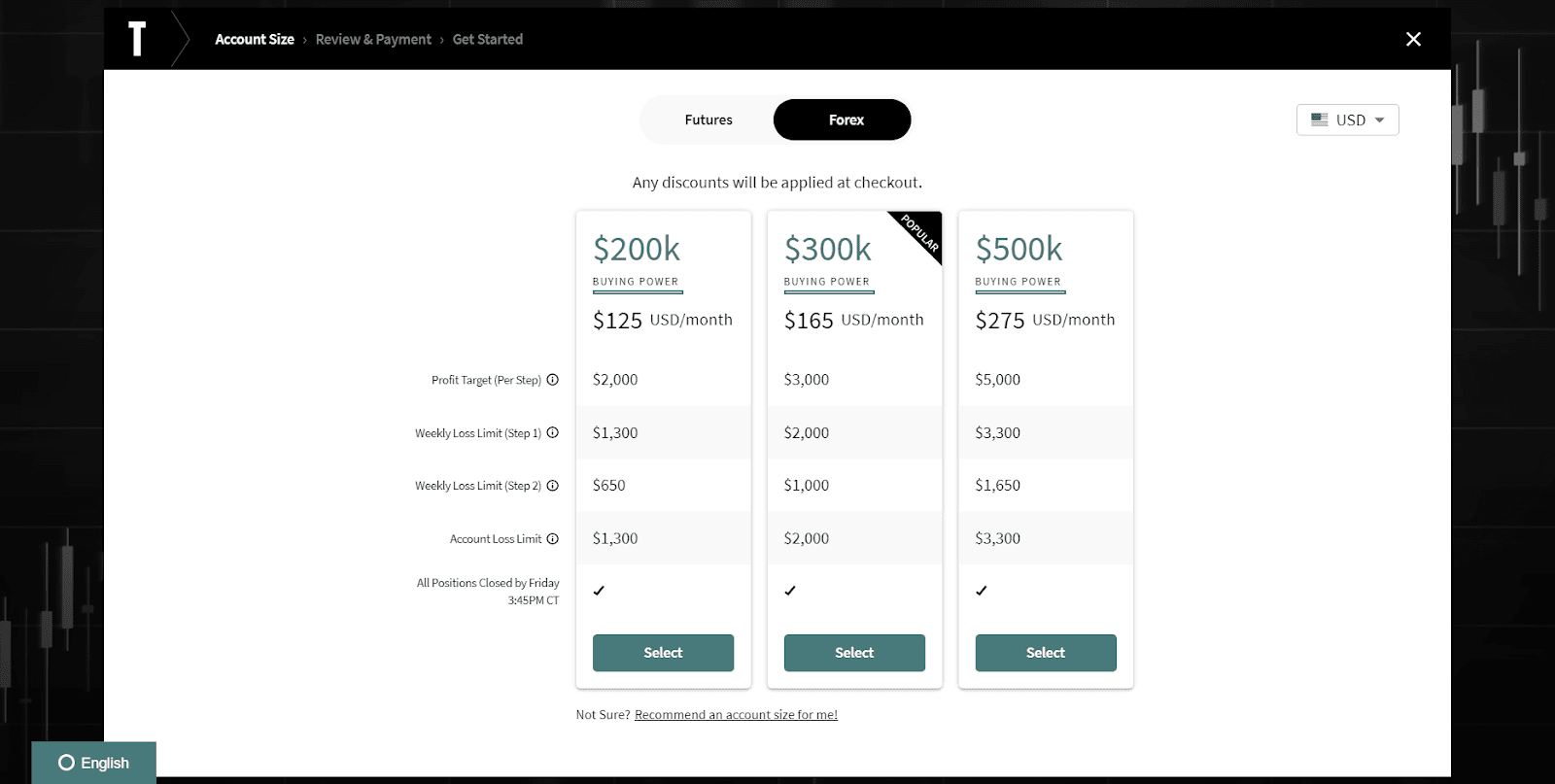Click the US flag icon in currency selector
This screenshot has width=1555, height=784.
[1319, 119]
